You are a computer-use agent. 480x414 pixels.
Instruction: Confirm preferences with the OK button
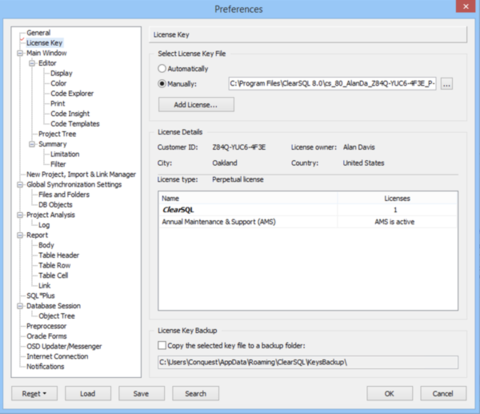(x=390, y=394)
